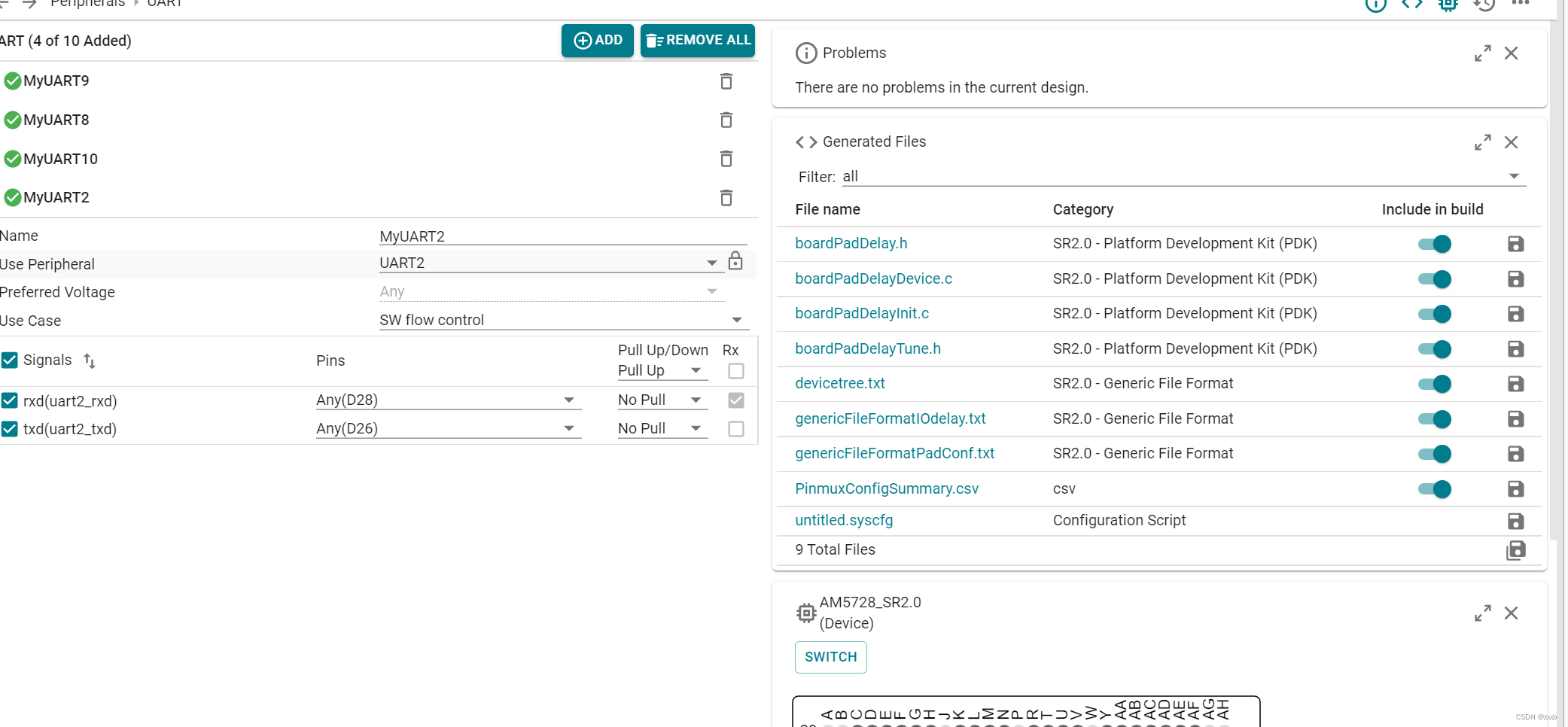This screenshot has height=727, width=1568.
Task: Save the genericFileFormatIOdelay.txt file
Action: [1515, 419]
